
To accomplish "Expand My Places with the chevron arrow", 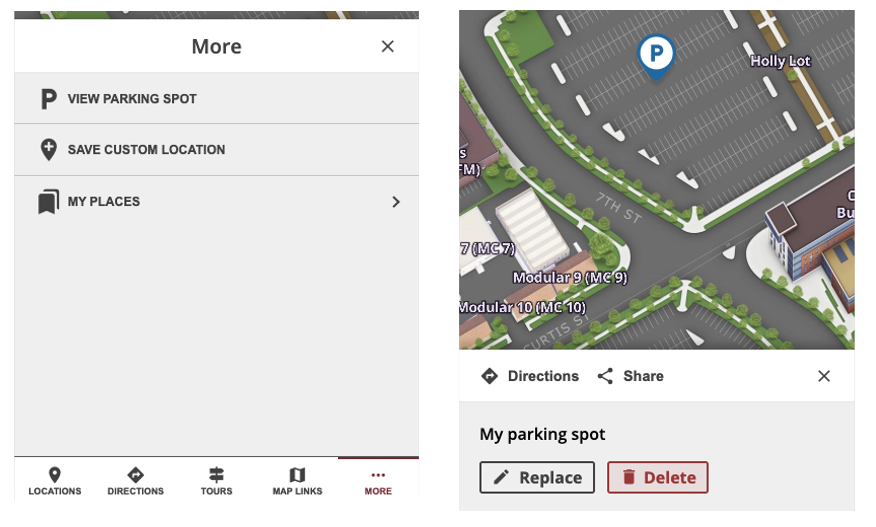I will pos(396,202).
